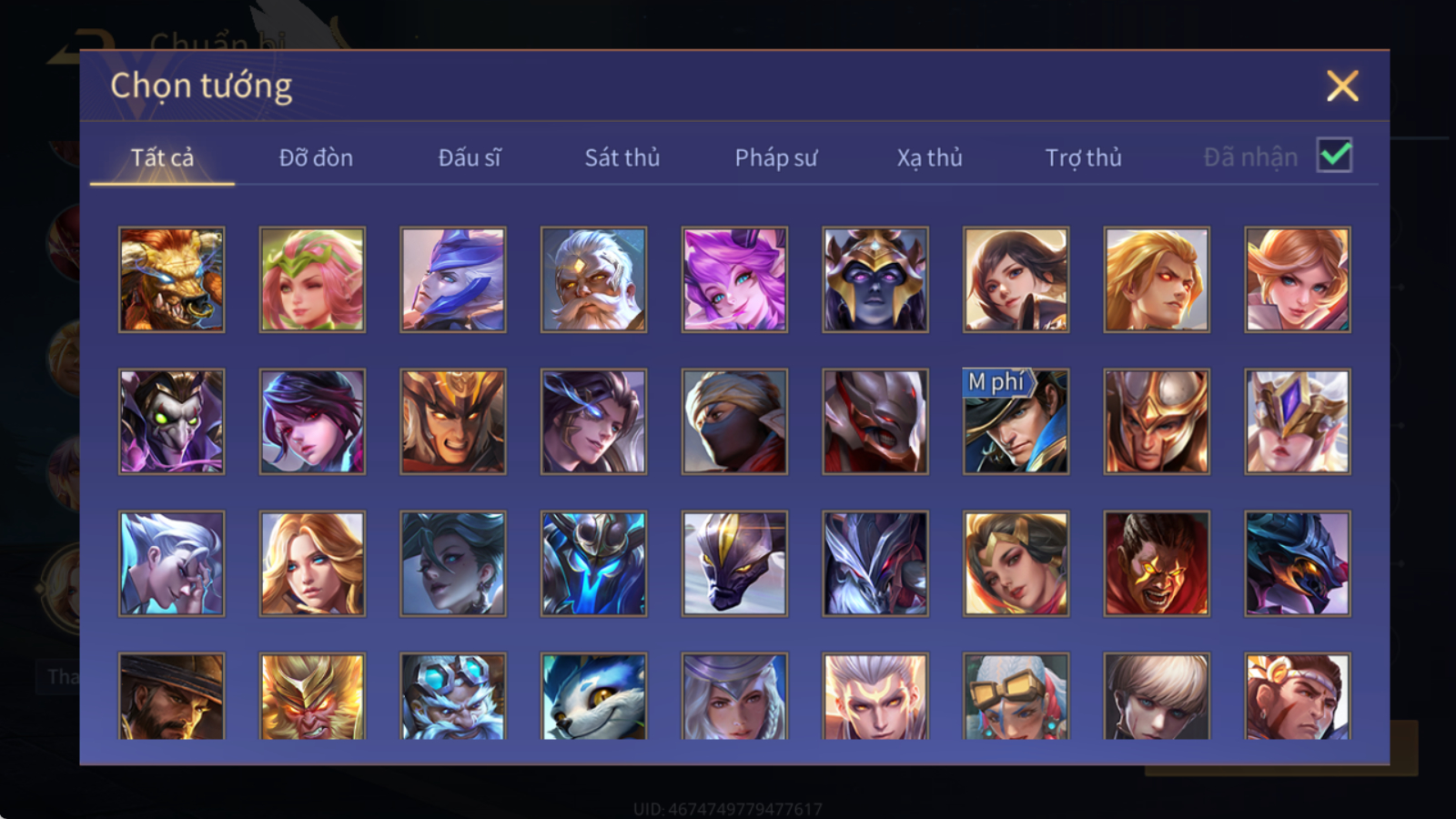Choose the black panther hero portrait
Viewport: 1456px width, 819px height.
734,563
